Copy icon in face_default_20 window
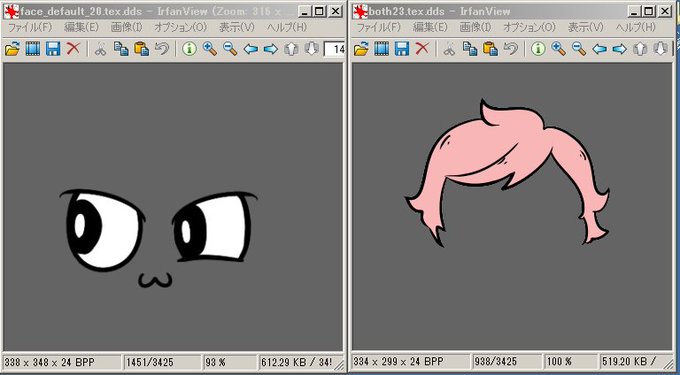Image resolution: width=680 pixels, height=375 pixels. click(121, 49)
